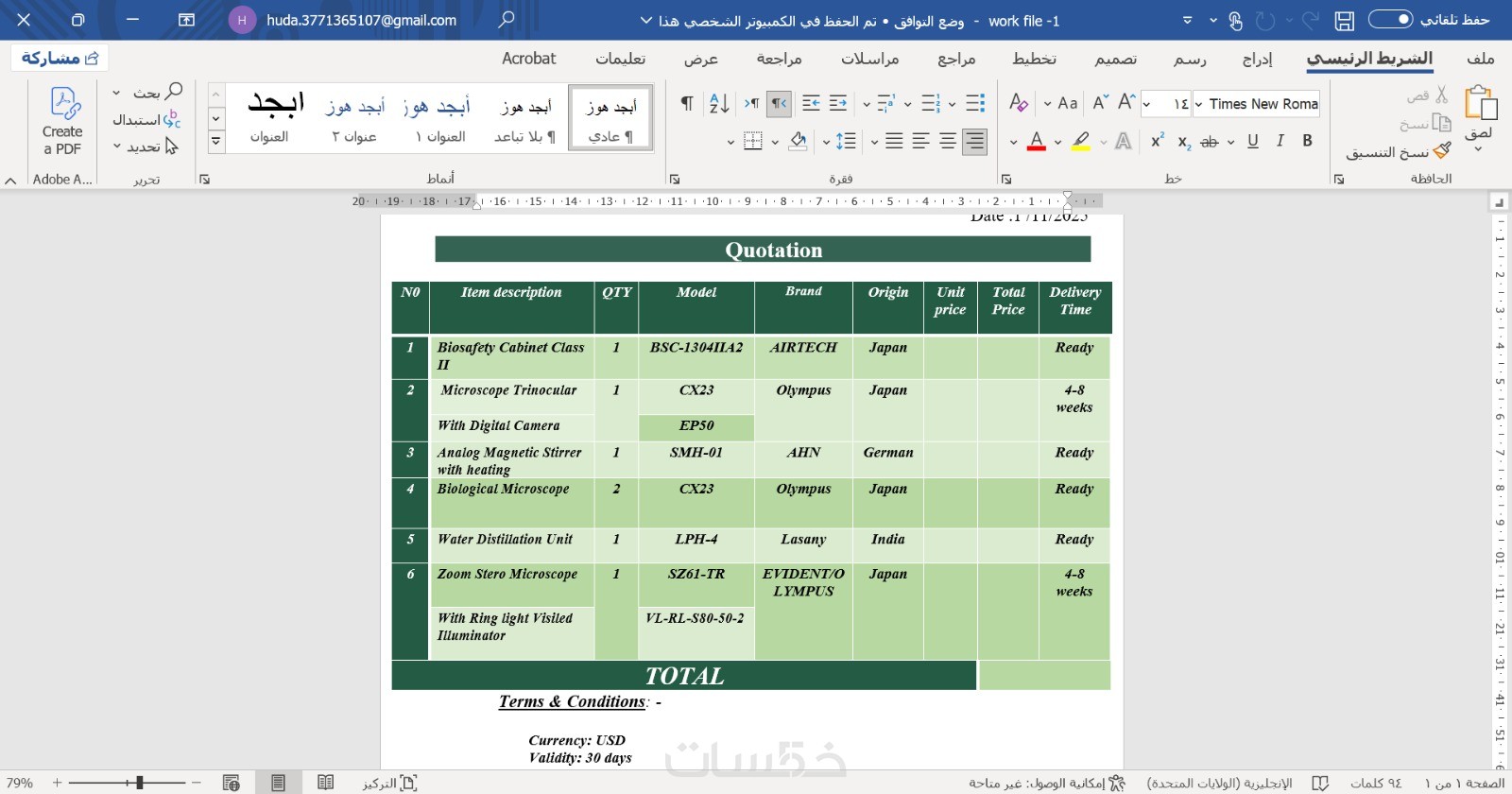
Task: Toggle the highlighted right-to-left text direction button
Action: [779, 103]
